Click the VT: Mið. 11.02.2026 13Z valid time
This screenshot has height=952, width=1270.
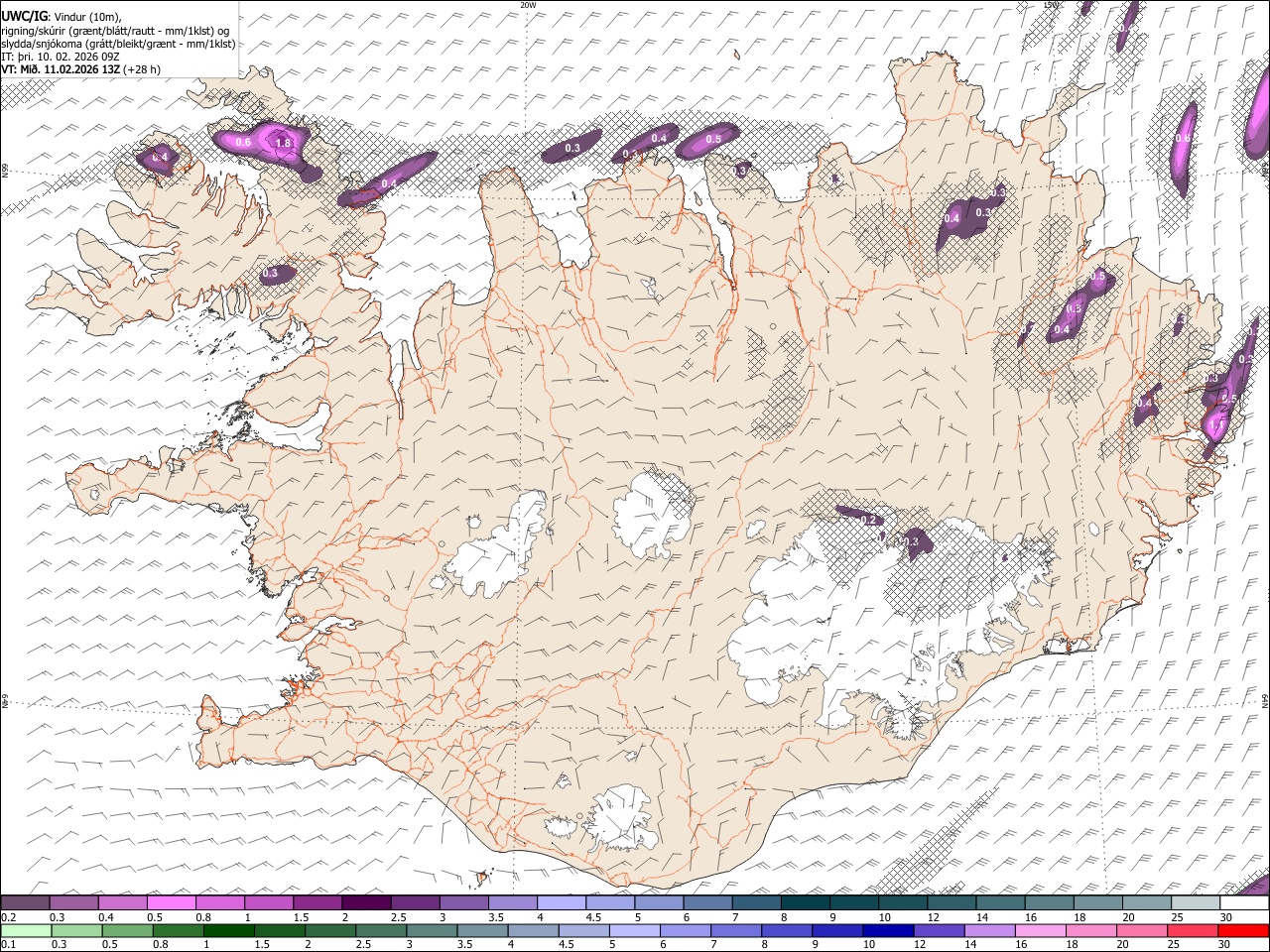coord(61,69)
